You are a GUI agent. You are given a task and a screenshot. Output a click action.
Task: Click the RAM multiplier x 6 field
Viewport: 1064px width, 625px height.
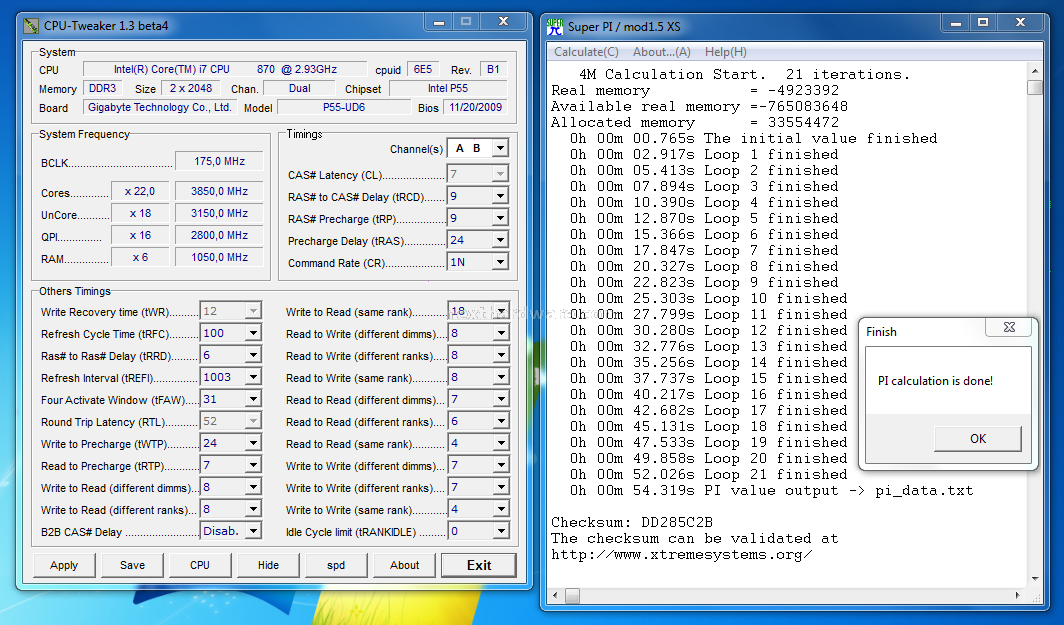[x=140, y=257]
